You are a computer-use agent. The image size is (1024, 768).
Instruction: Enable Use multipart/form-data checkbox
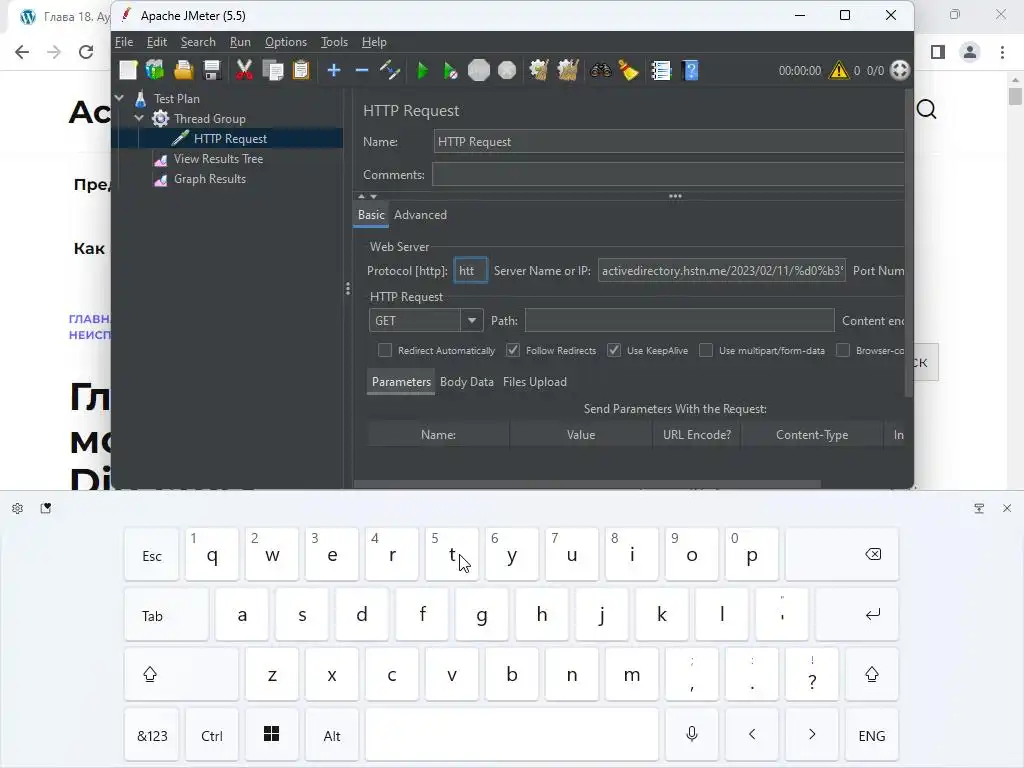(x=706, y=351)
